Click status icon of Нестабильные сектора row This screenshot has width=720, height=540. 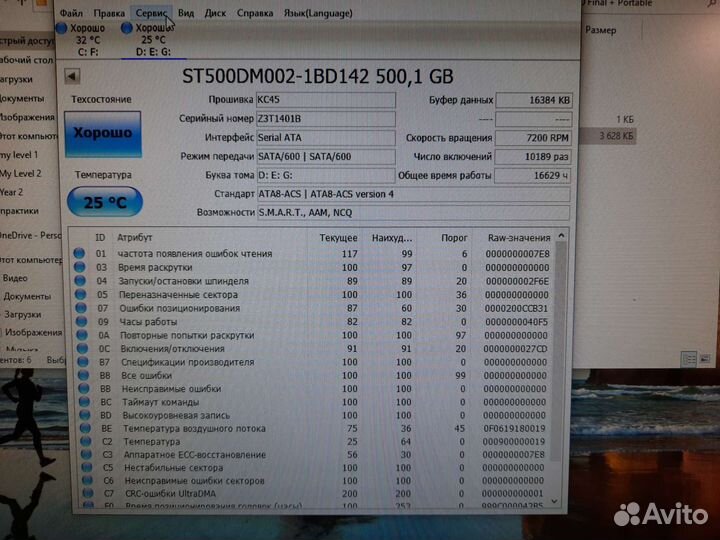coord(86,467)
